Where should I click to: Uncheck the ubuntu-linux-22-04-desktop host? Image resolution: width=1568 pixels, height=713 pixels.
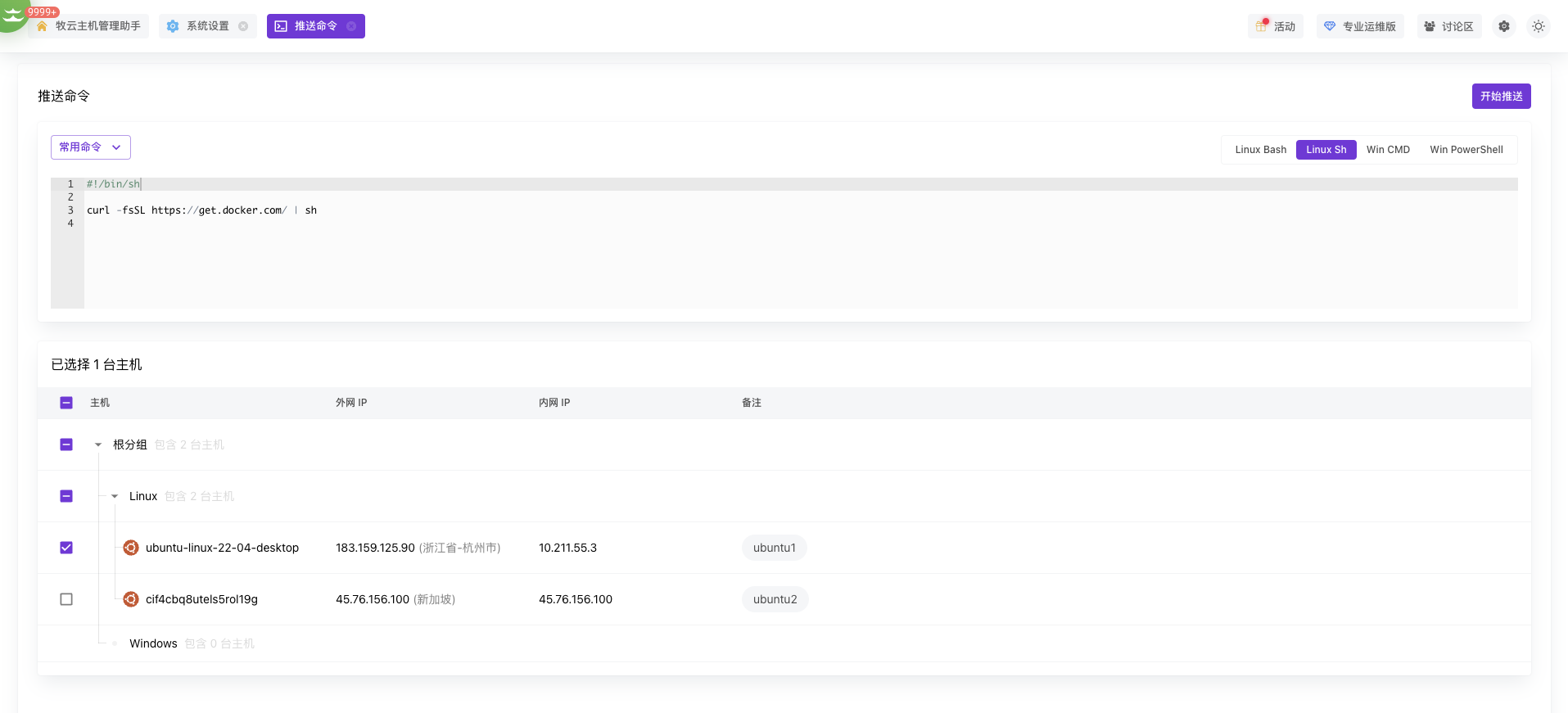pos(66,548)
